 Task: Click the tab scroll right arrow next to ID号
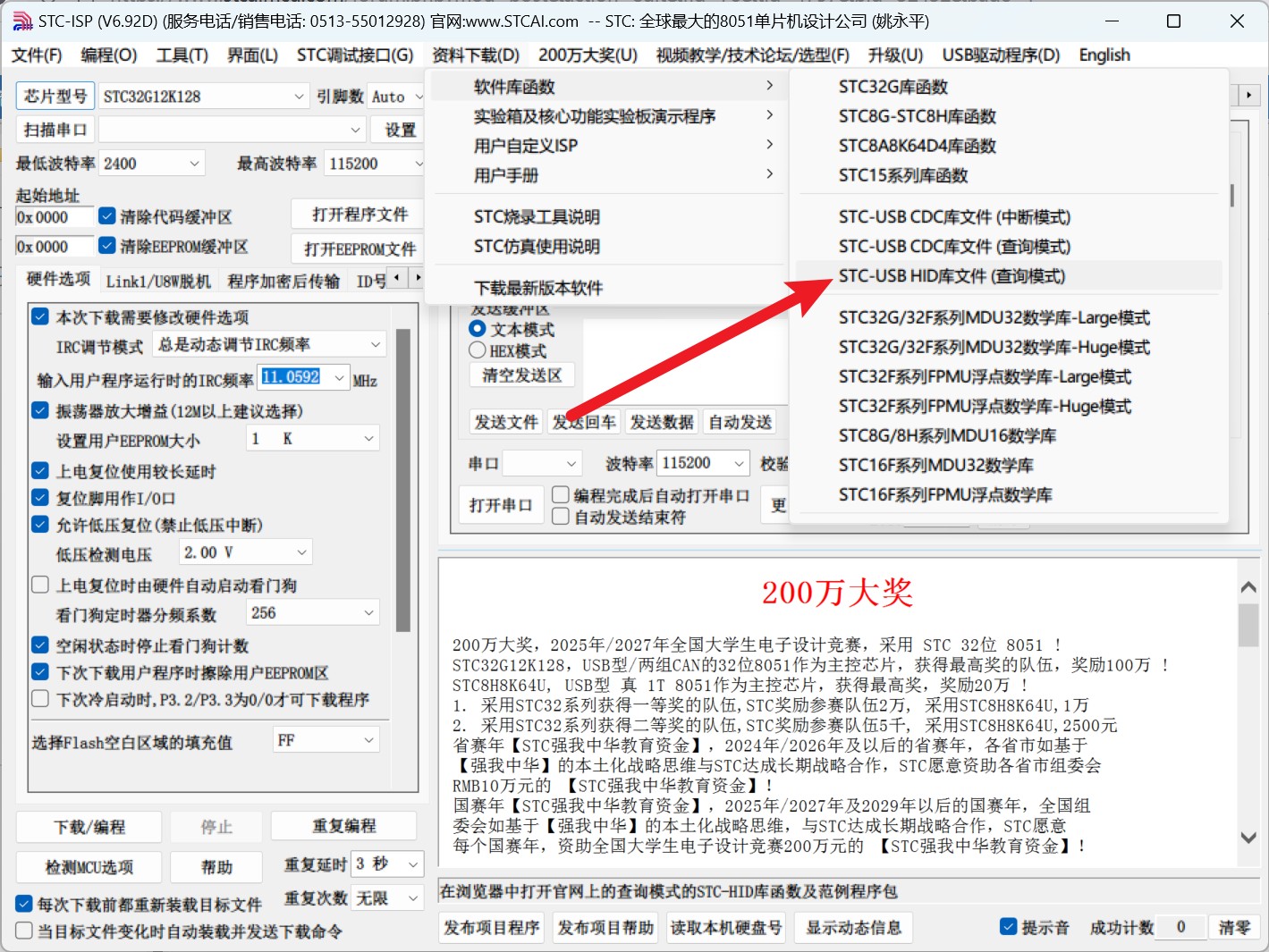coord(416,278)
